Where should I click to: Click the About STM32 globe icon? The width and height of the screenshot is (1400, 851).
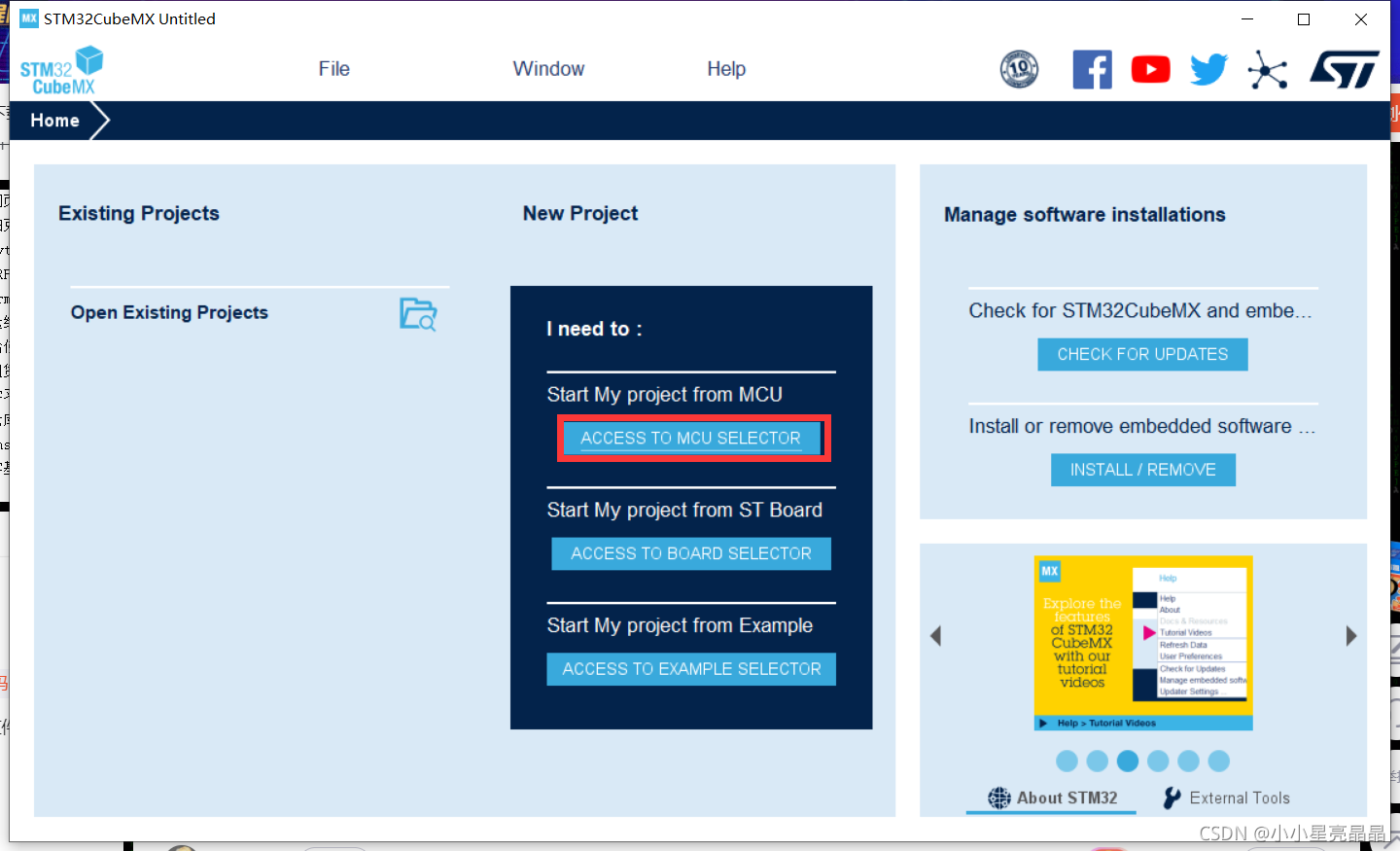point(999,798)
